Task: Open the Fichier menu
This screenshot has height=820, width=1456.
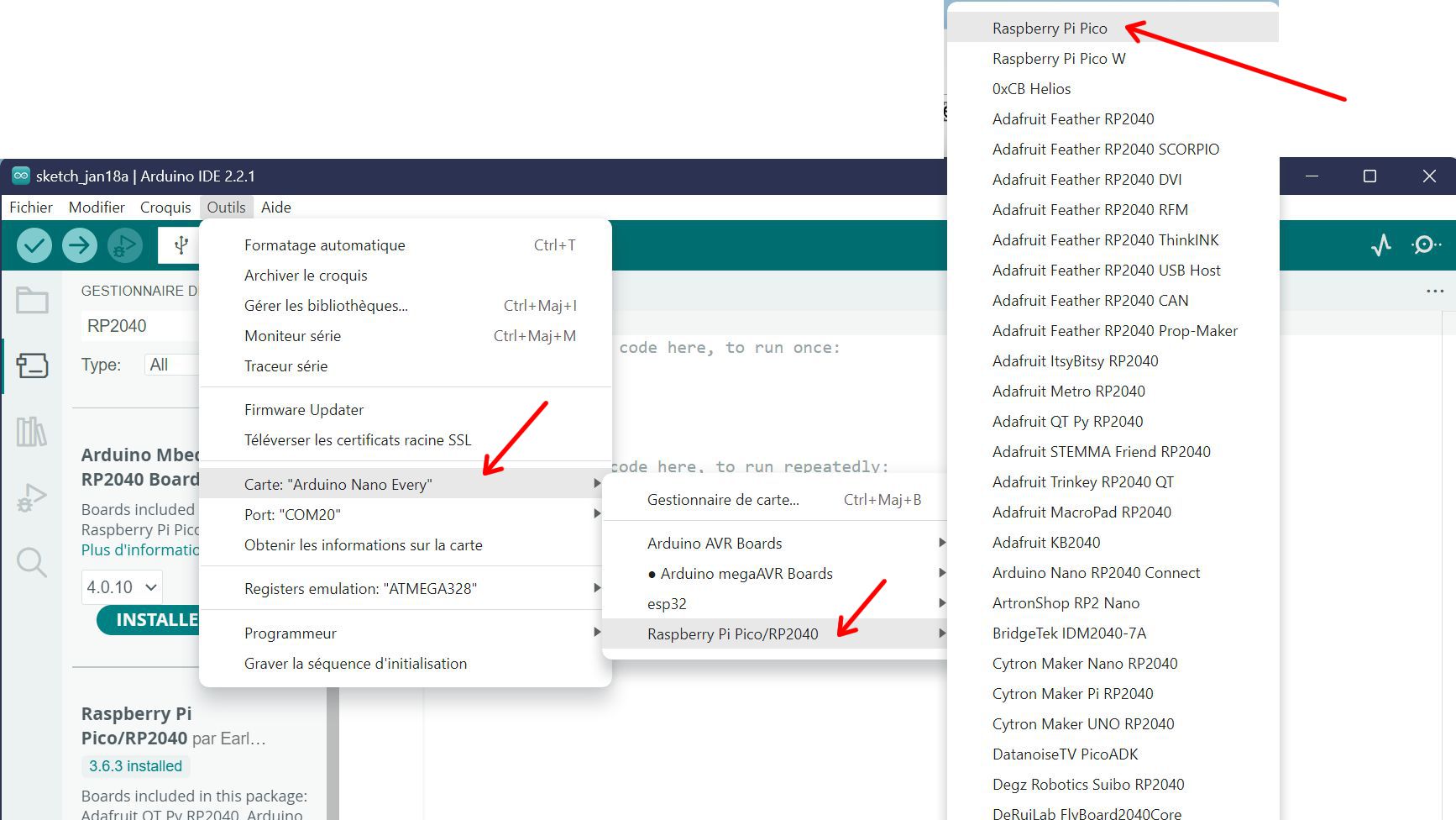Action: (x=31, y=207)
